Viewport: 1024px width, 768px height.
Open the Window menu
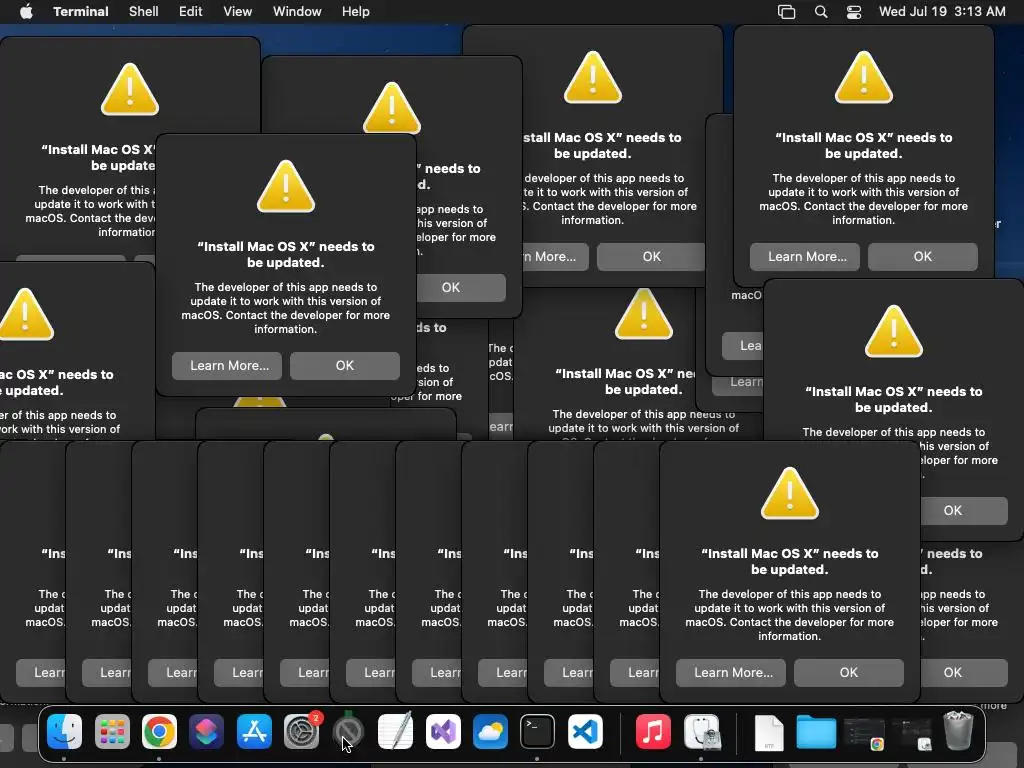(x=297, y=11)
